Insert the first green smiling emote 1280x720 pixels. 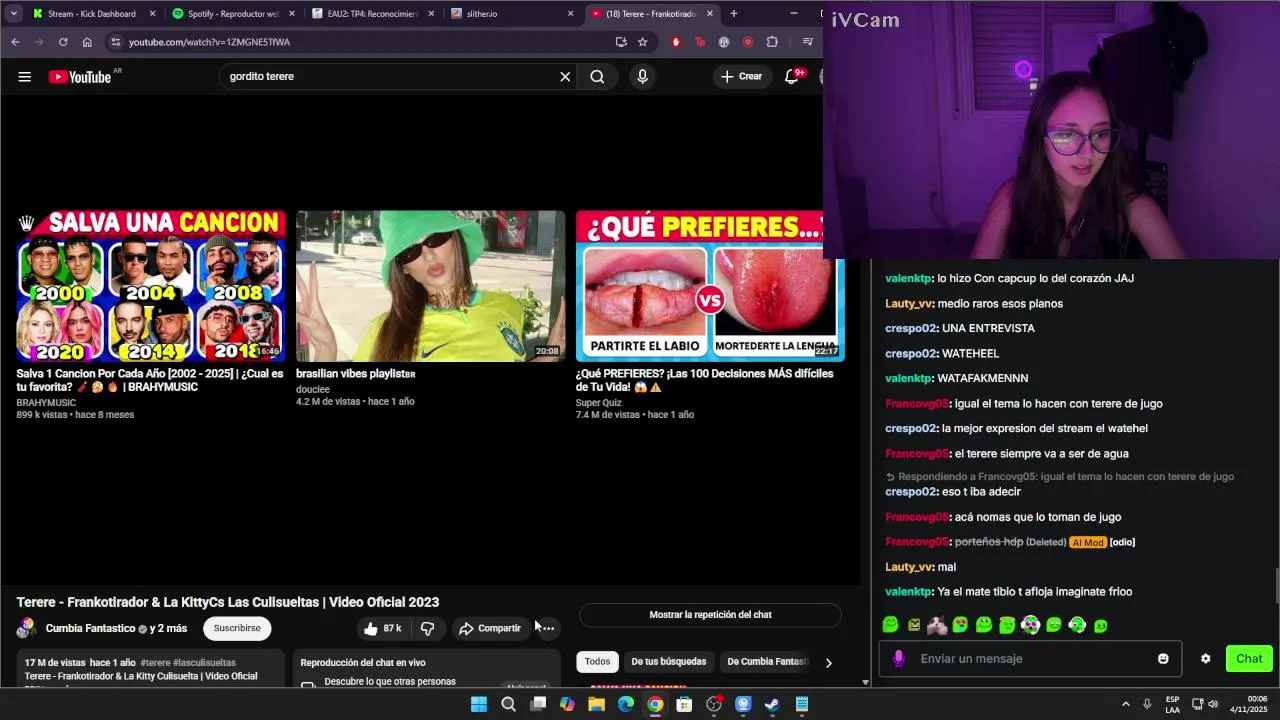(890, 625)
